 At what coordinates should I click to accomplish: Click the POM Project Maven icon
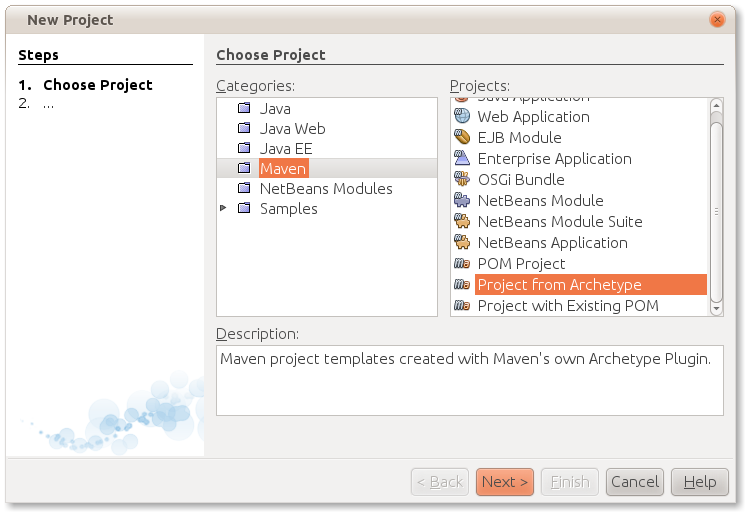tap(462, 263)
